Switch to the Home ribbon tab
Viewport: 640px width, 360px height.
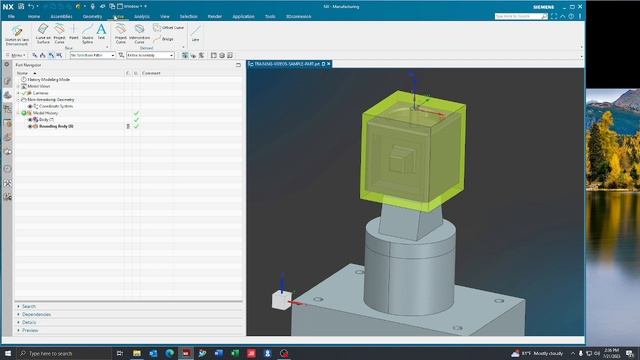[34, 16]
